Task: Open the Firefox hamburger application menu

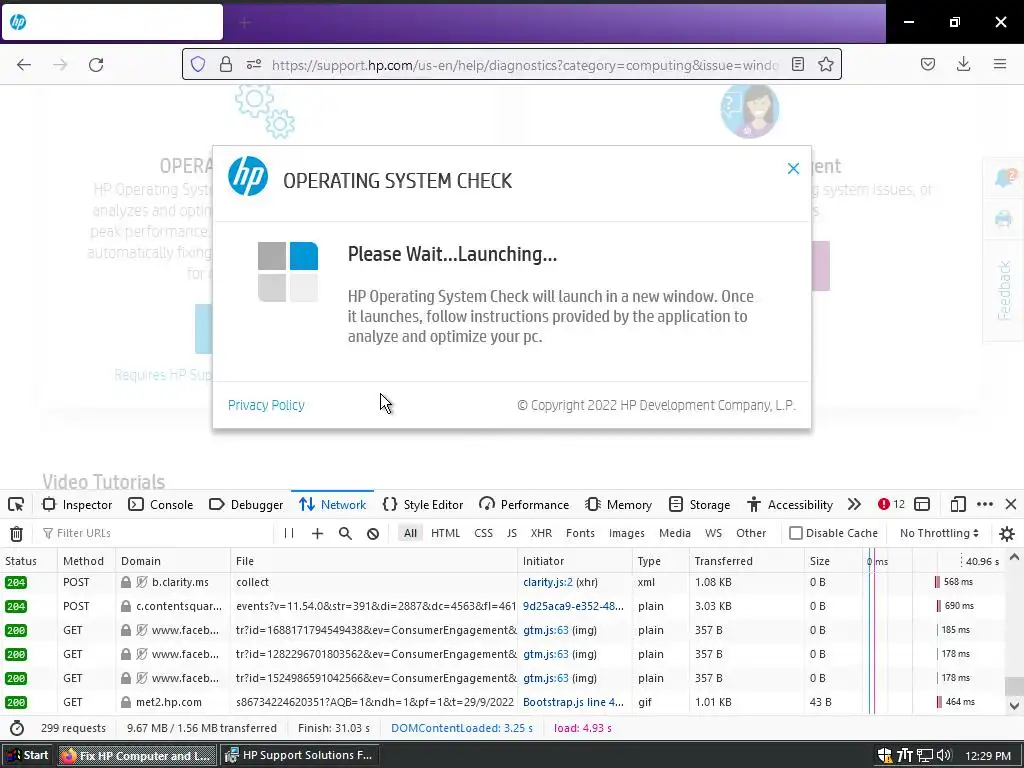Action: (1000, 64)
